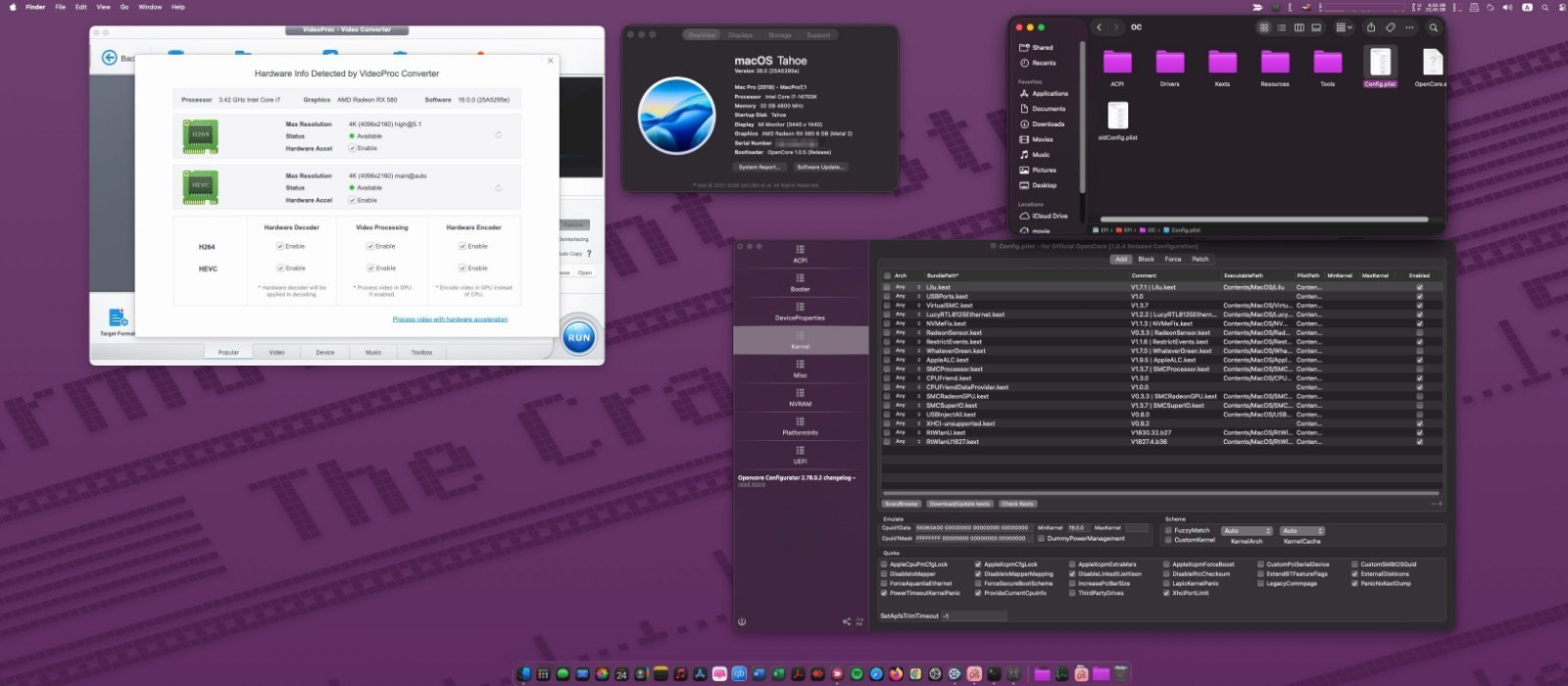Viewport: 1568px width, 686px height.
Task: Click the Target Format icon in VideoProc
Action: tap(118, 319)
